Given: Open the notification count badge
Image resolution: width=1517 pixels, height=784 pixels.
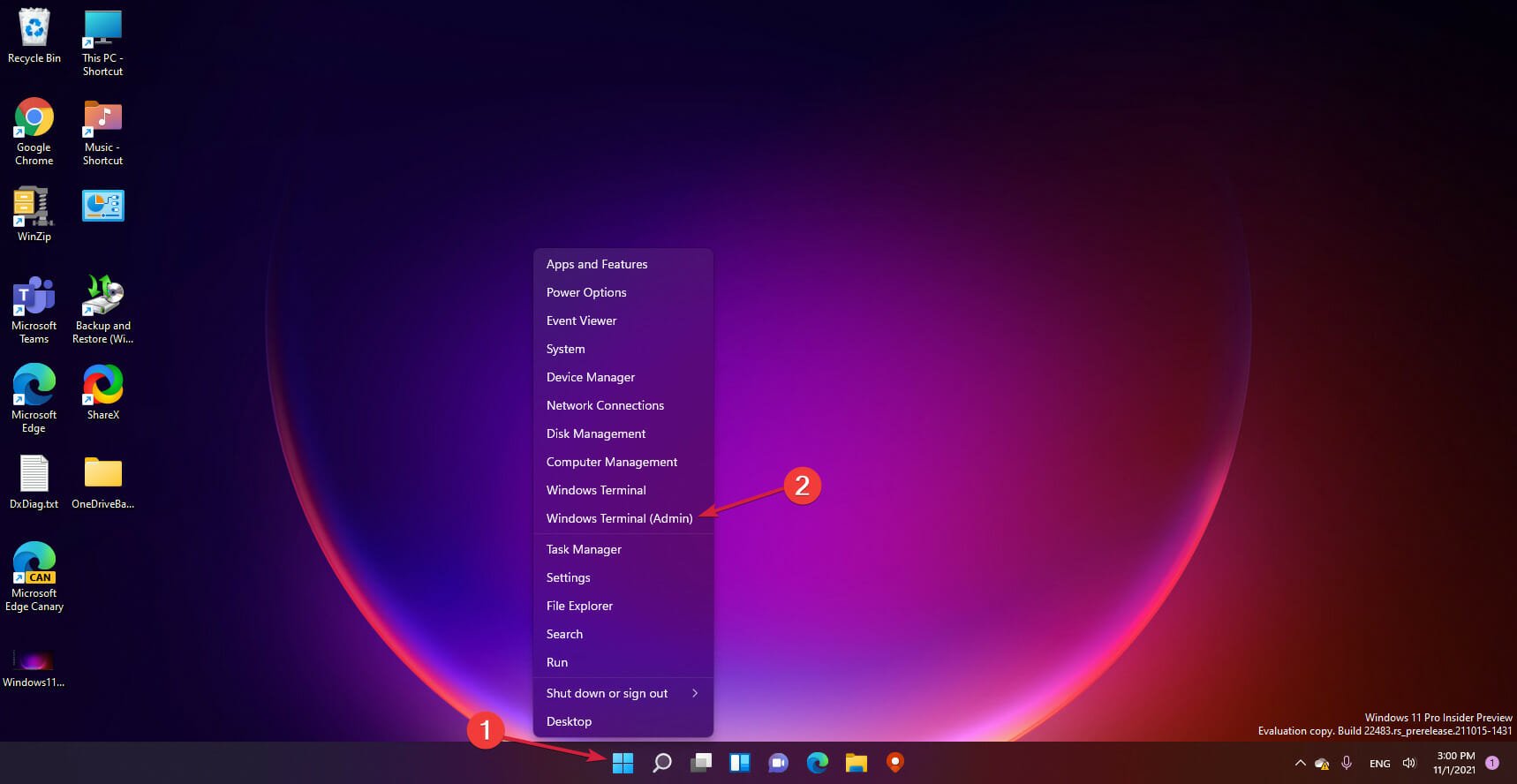Looking at the screenshot, I should (1492, 763).
